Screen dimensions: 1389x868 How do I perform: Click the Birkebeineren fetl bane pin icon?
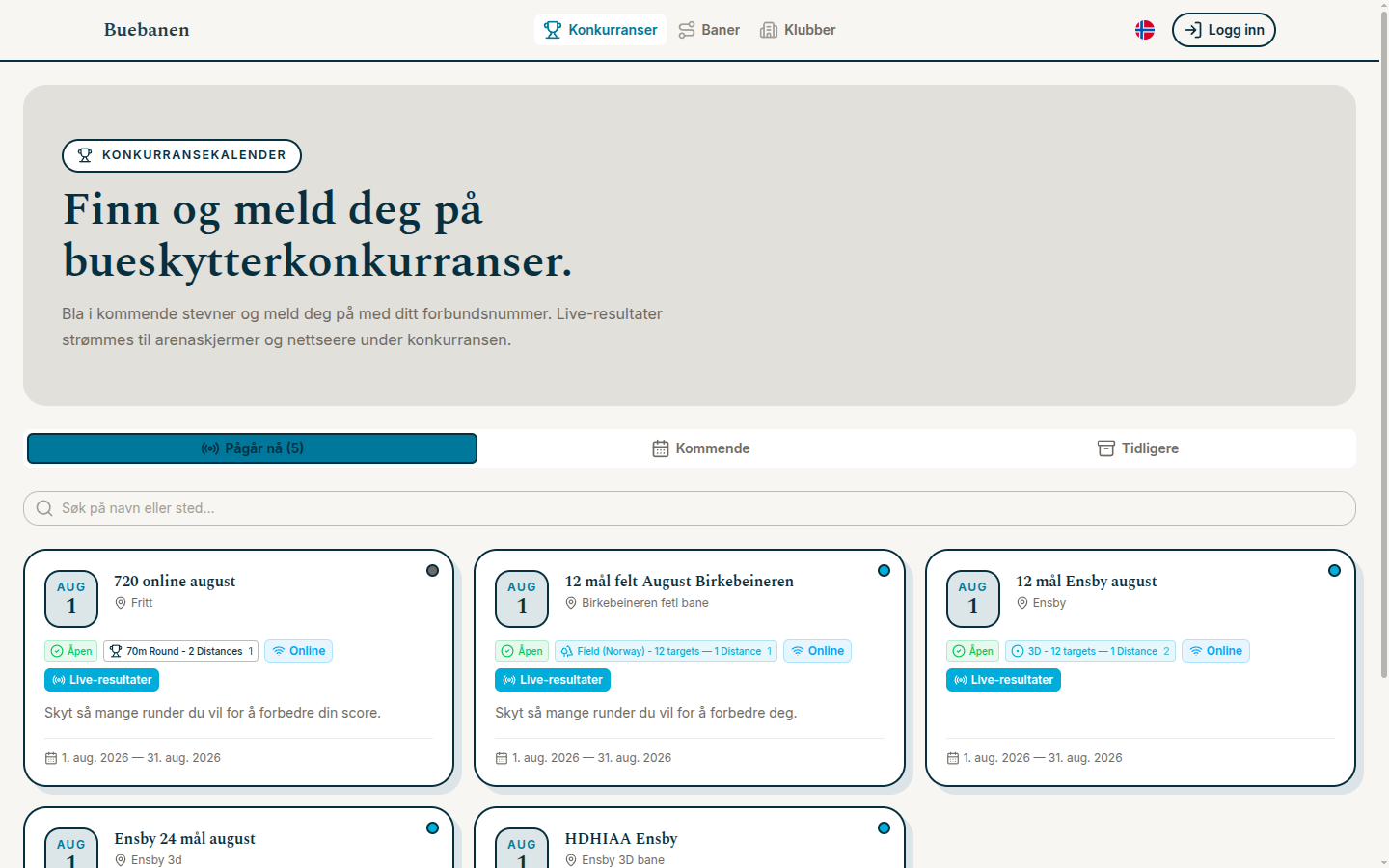pyautogui.click(x=571, y=603)
